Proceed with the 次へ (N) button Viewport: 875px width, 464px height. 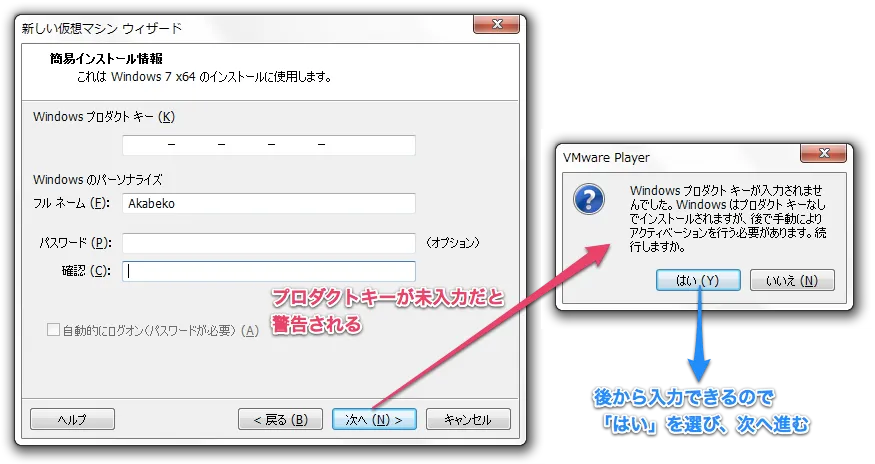point(374,419)
